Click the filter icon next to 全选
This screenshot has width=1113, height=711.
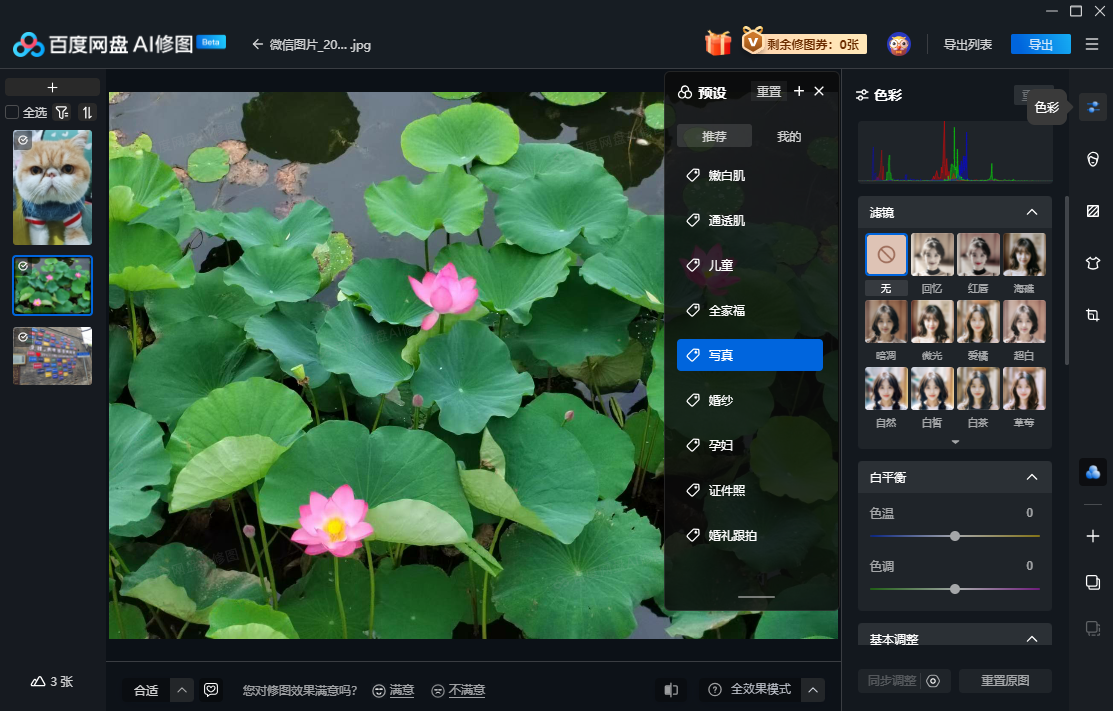pyautogui.click(x=62, y=113)
